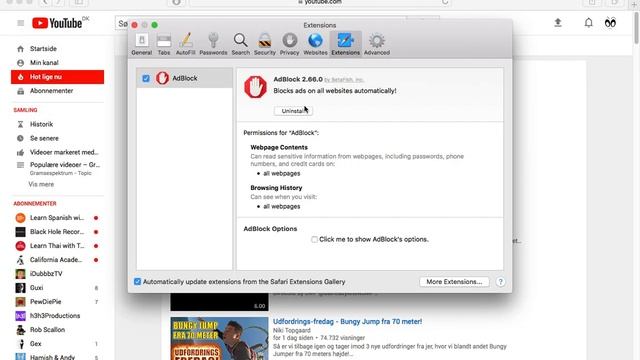The image size is (640, 360).
Task: Open the YouTube hamburger menu
Action: click(x=20, y=23)
